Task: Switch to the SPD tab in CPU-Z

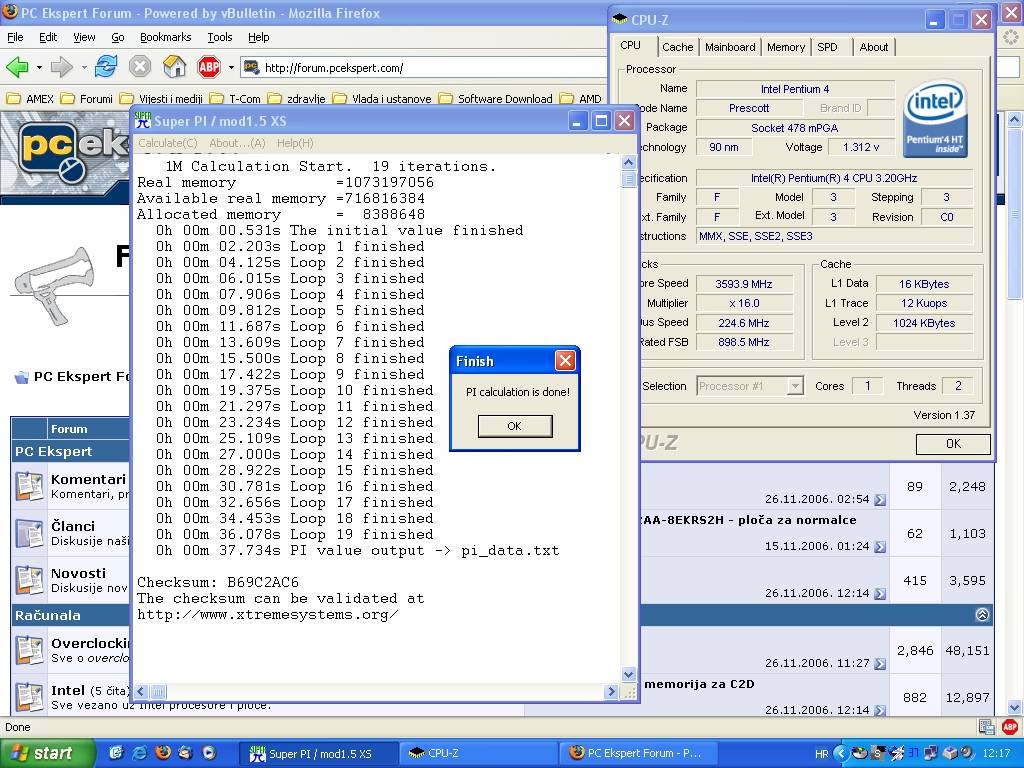Action: pyautogui.click(x=827, y=47)
